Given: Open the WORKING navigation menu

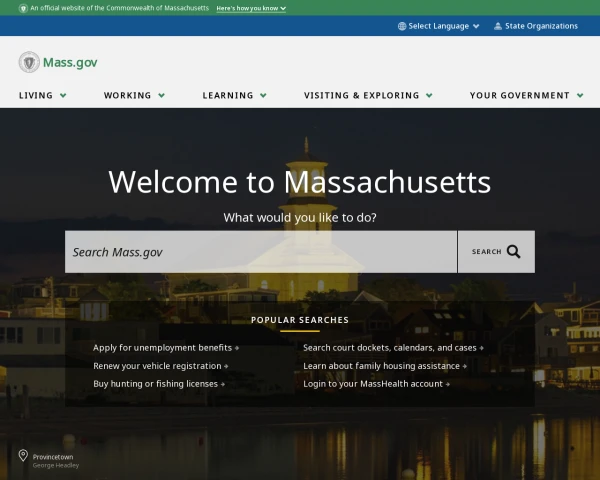Looking at the screenshot, I should coord(134,95).
